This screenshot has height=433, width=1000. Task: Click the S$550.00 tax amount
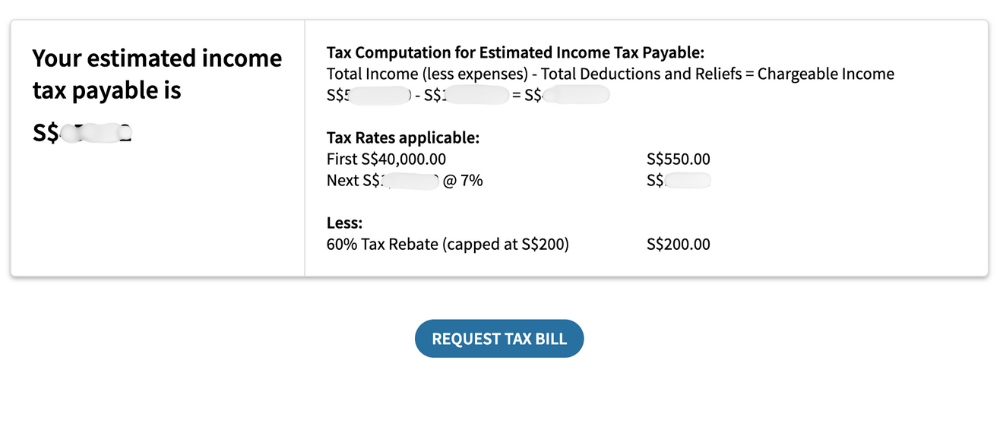(678, 159)
